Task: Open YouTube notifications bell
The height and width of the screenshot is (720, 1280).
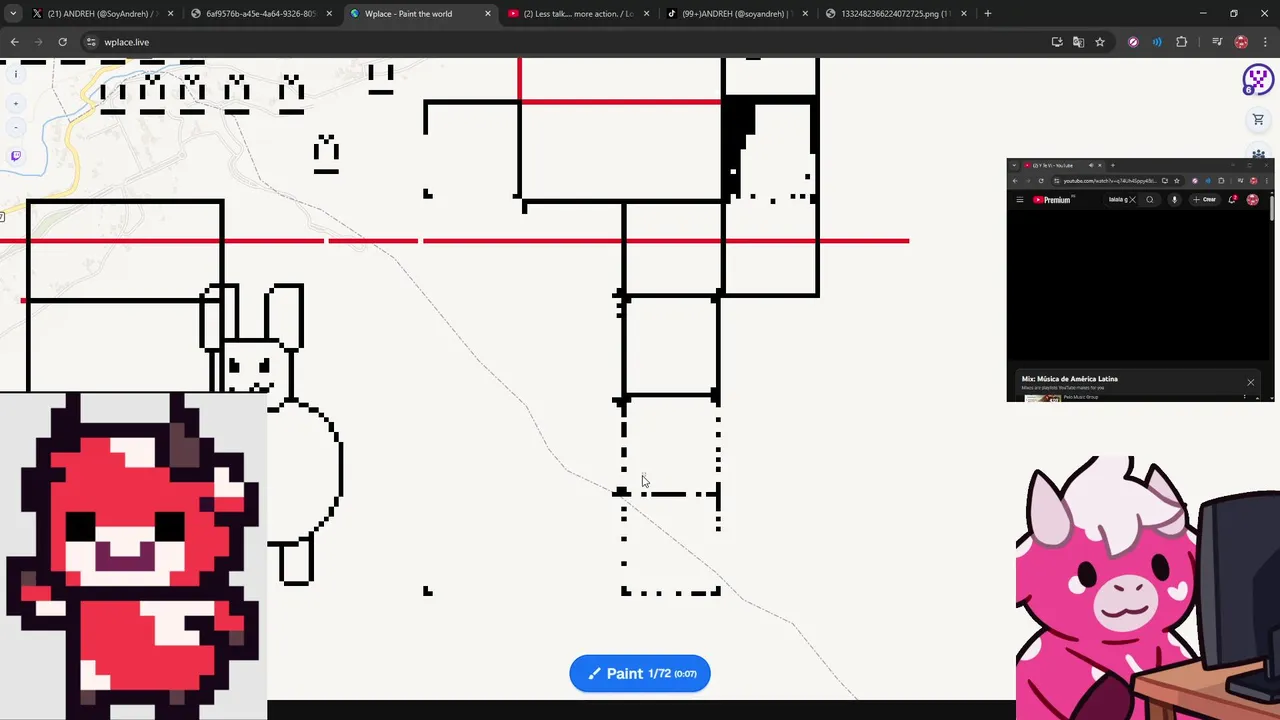Action: pos(1232,200)
